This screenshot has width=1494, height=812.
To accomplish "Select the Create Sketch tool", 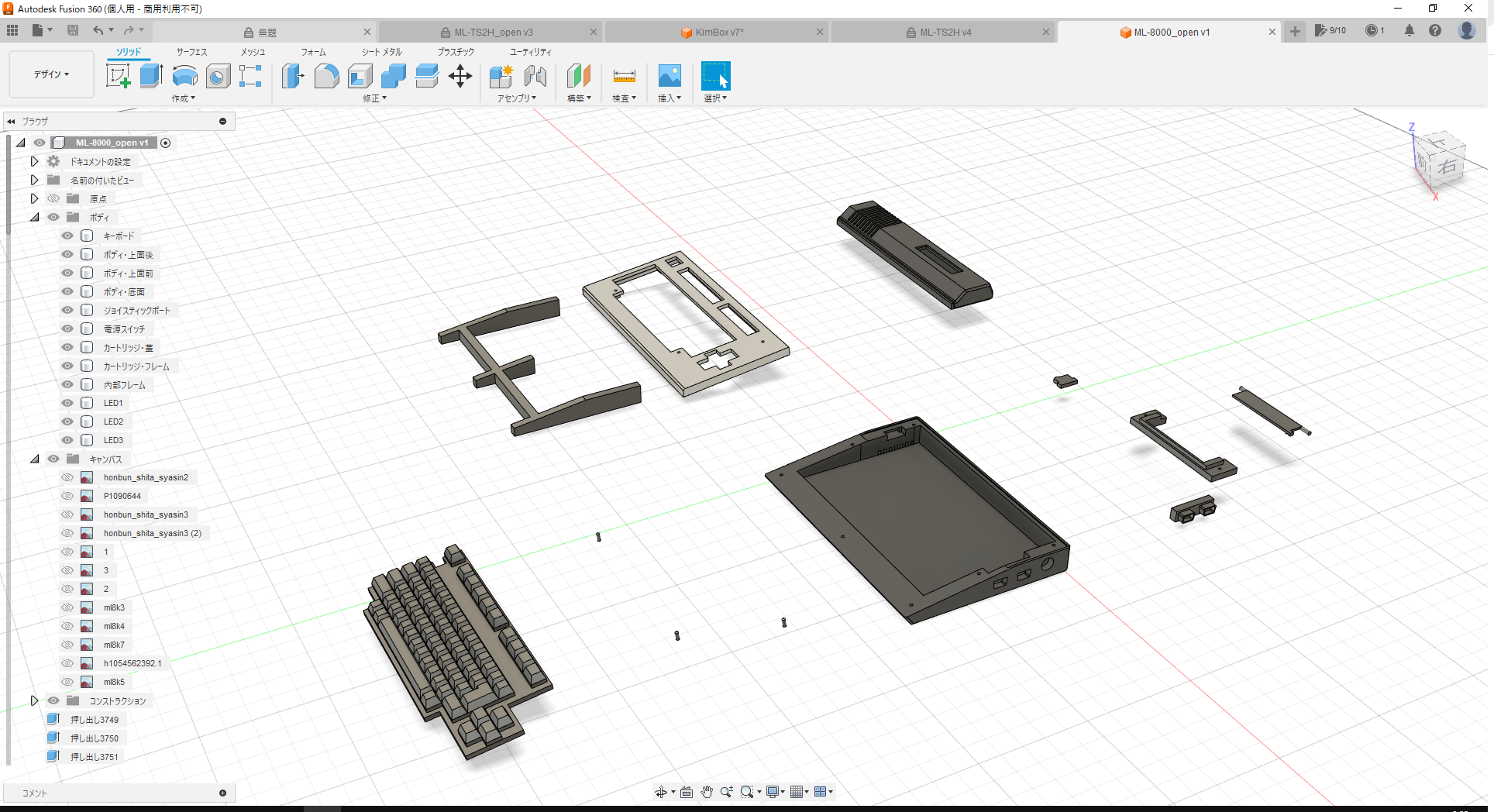I will 118,76.
